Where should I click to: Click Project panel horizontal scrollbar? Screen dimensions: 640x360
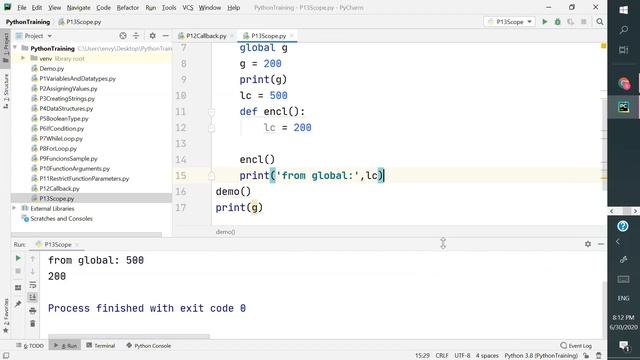(x=87, y=235)
